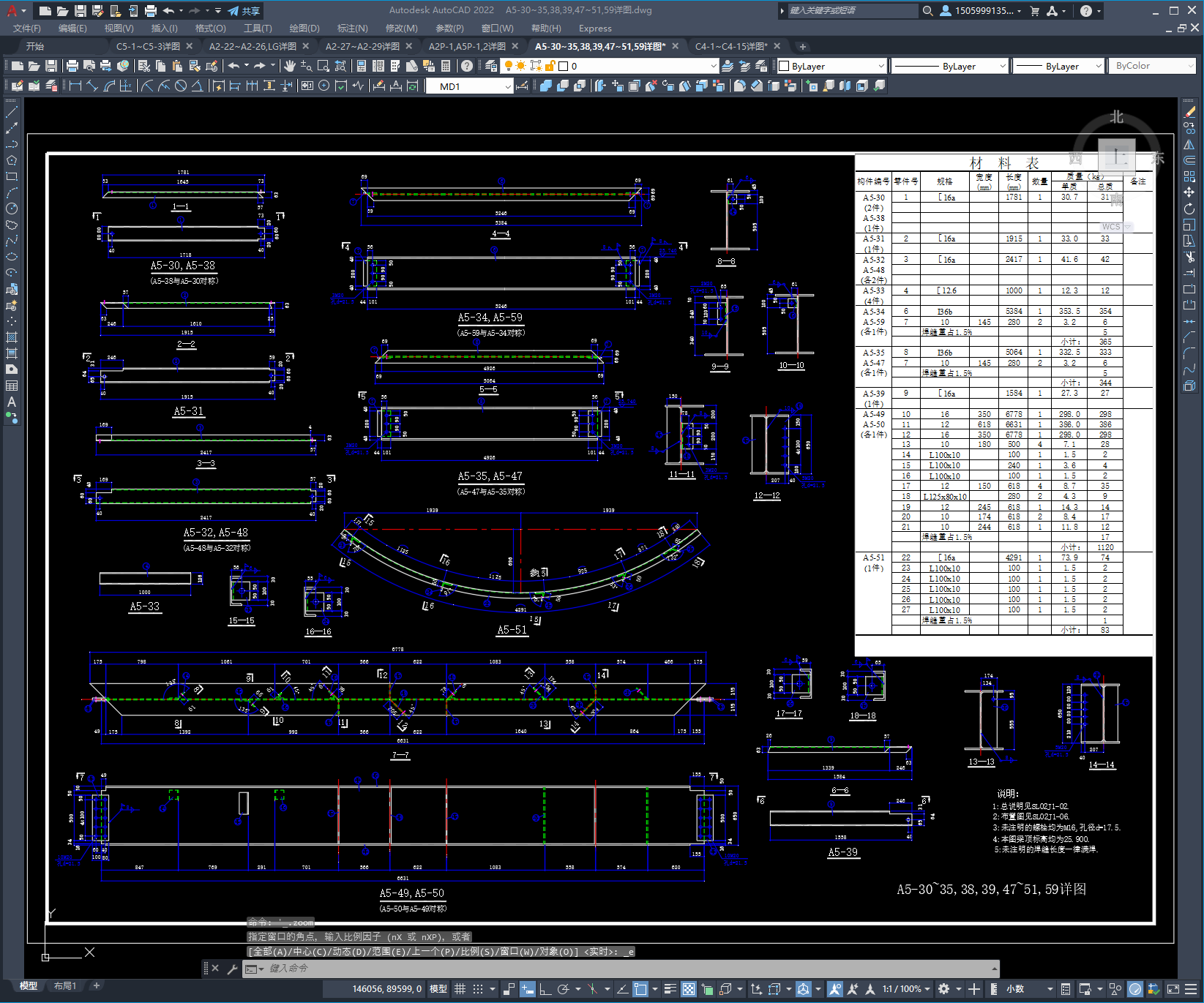This screenshot has height=1003, width=1204.
Task: Toggle annotation visibility in status bar
Action: pyautogui.click(x=835, y=989)
